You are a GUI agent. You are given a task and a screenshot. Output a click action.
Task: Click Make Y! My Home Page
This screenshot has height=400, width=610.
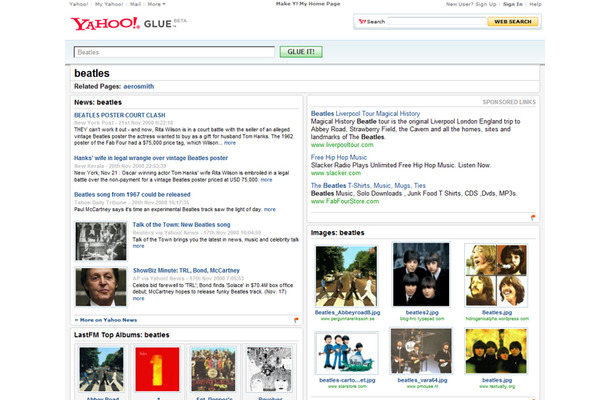pos(308,4)
